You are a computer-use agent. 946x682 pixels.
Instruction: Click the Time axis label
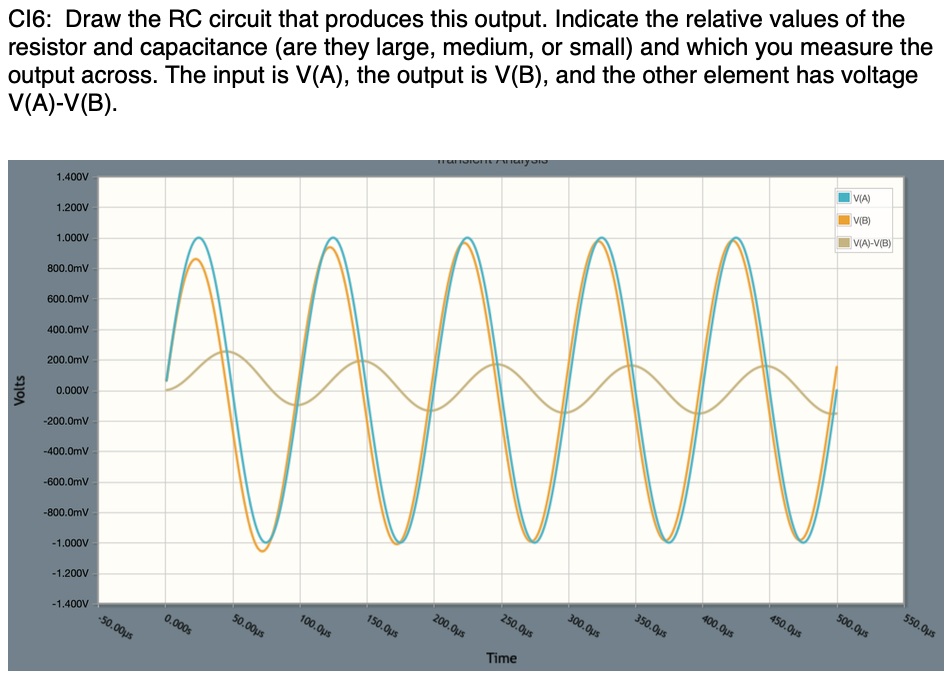(503, 658)
